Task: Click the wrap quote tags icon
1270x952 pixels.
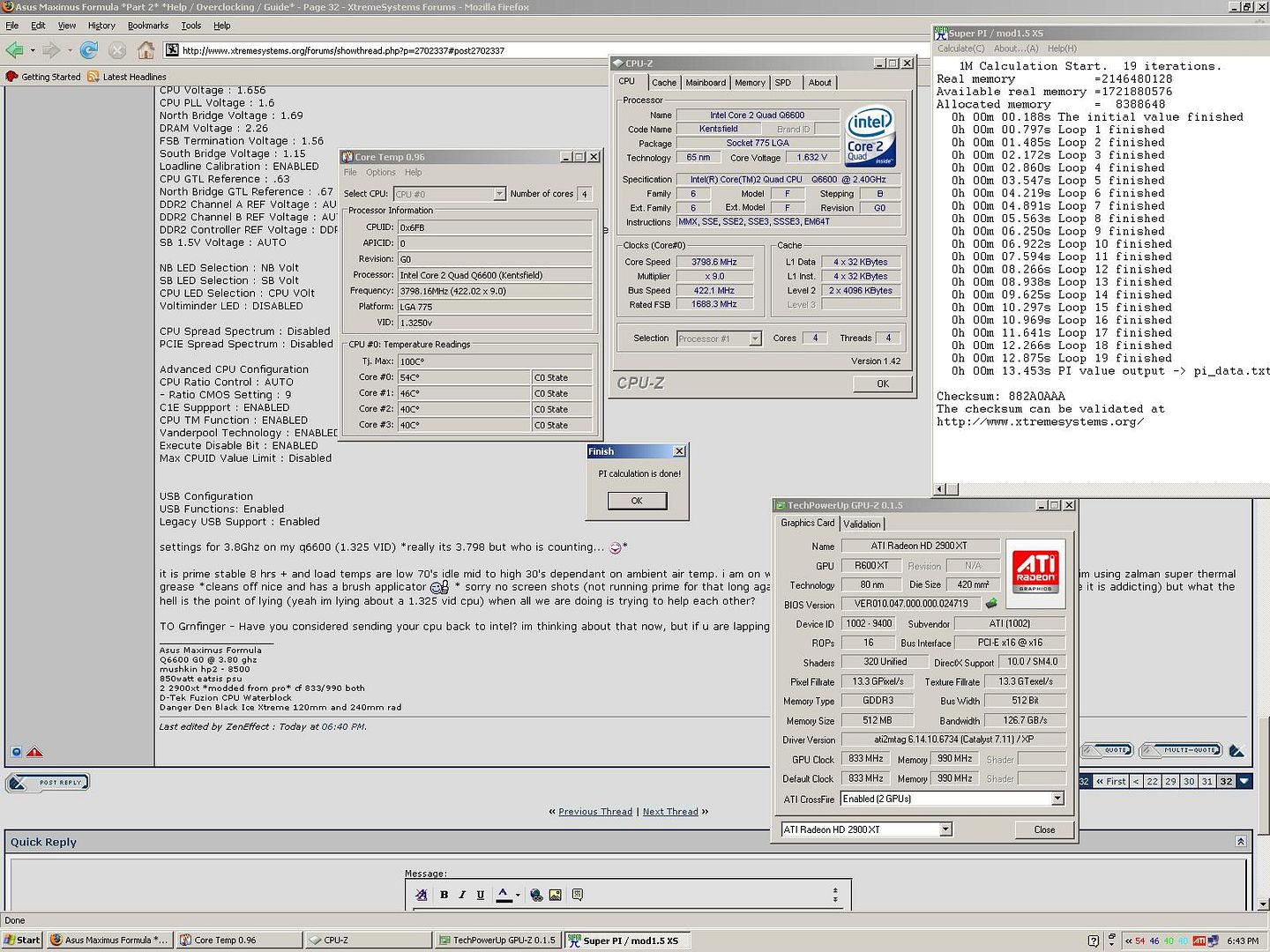Action: coord(578,895)
